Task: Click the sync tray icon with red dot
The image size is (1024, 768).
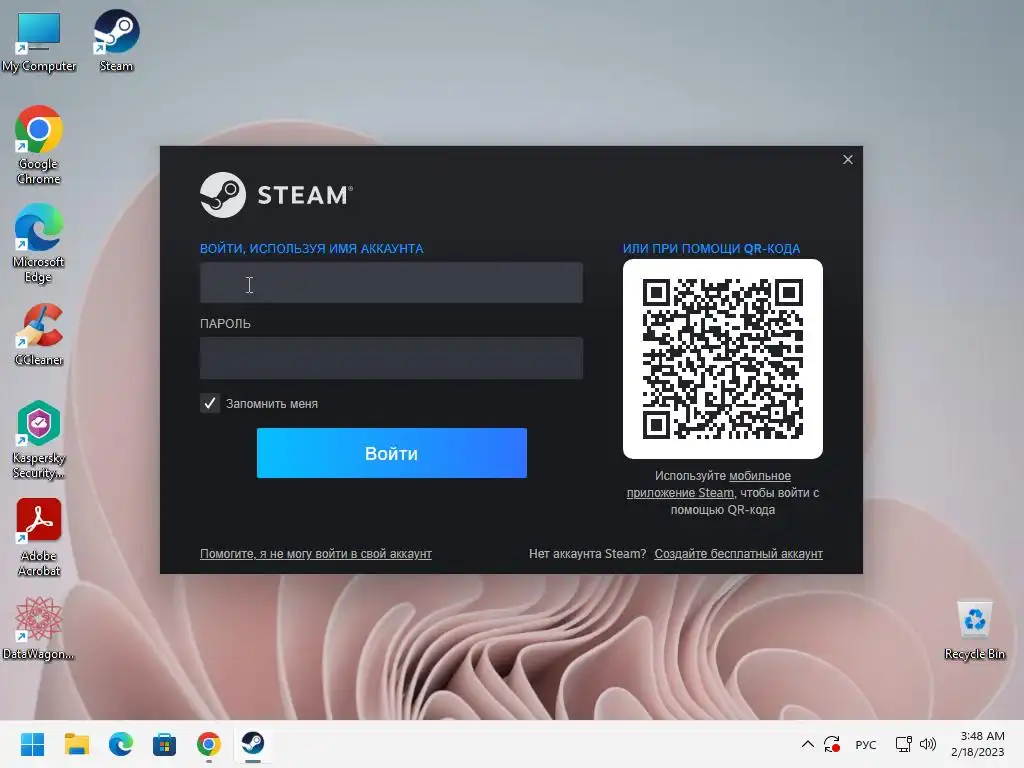Action: tap(832, 744)
